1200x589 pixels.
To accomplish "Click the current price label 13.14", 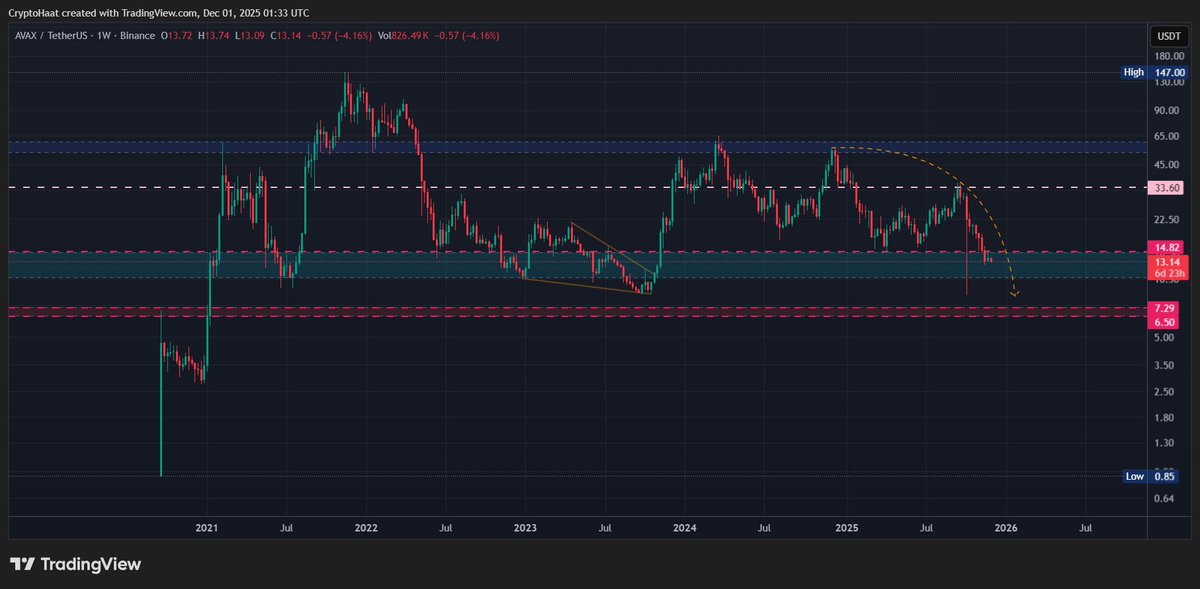I will coord(1169,263).
